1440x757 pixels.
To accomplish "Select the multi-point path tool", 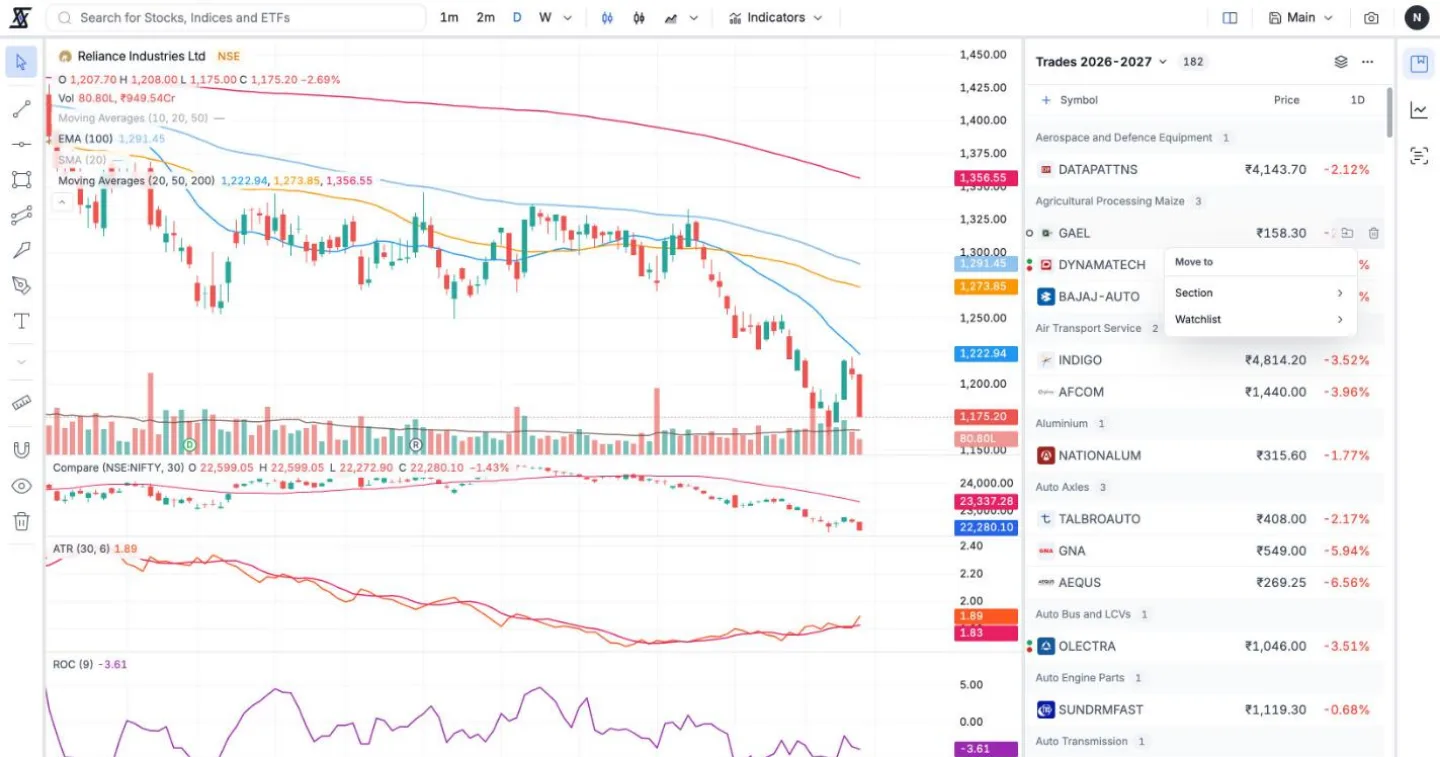I will tap(21, 215).
